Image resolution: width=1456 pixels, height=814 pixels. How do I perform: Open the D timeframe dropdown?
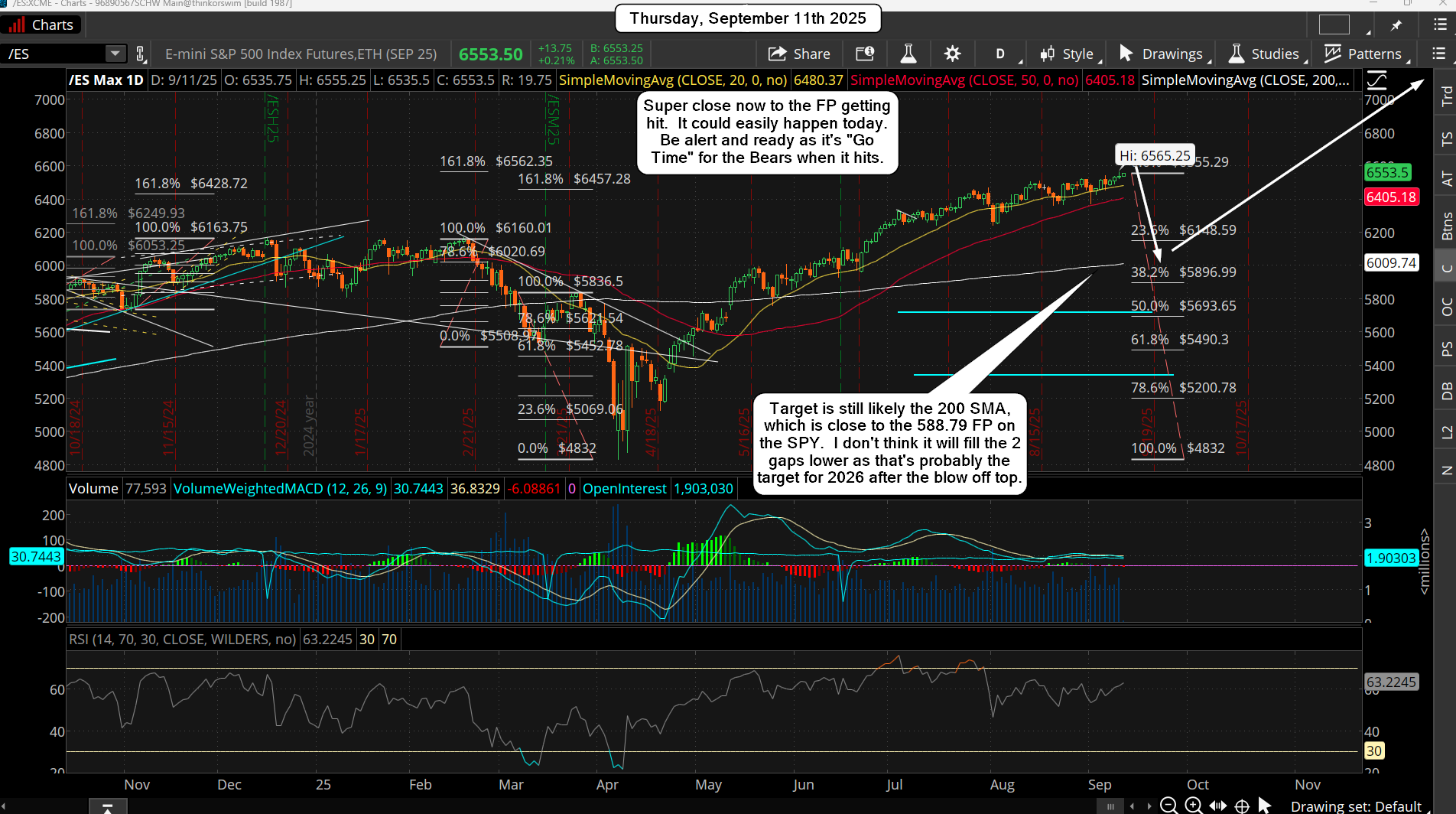tap(1000, 54)
